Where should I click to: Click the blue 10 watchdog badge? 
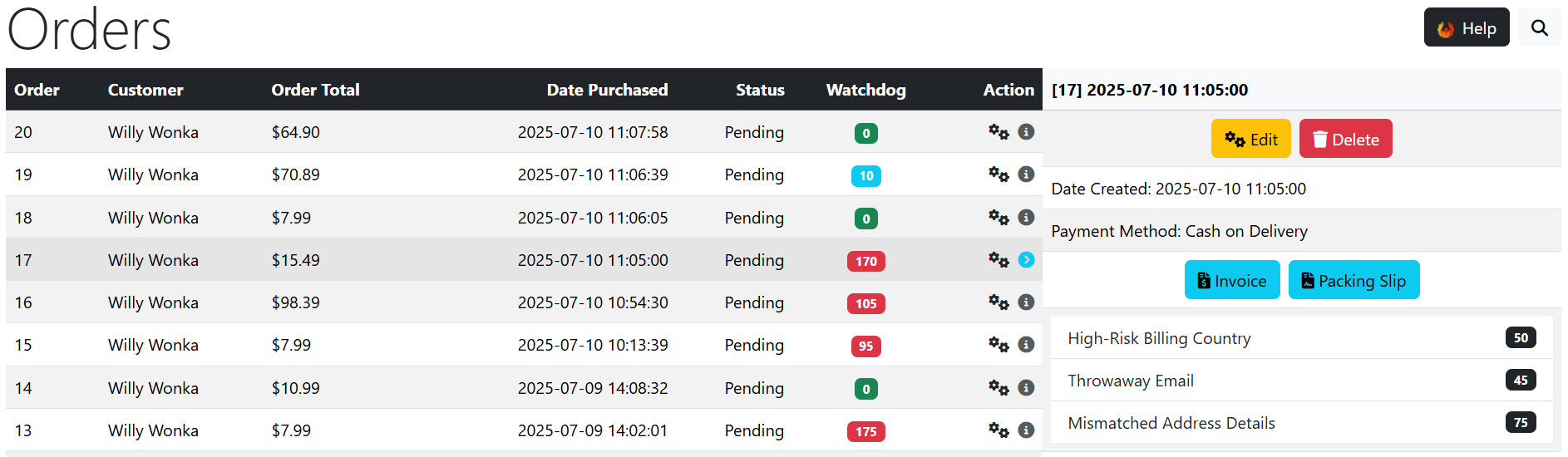pos(865,176)
